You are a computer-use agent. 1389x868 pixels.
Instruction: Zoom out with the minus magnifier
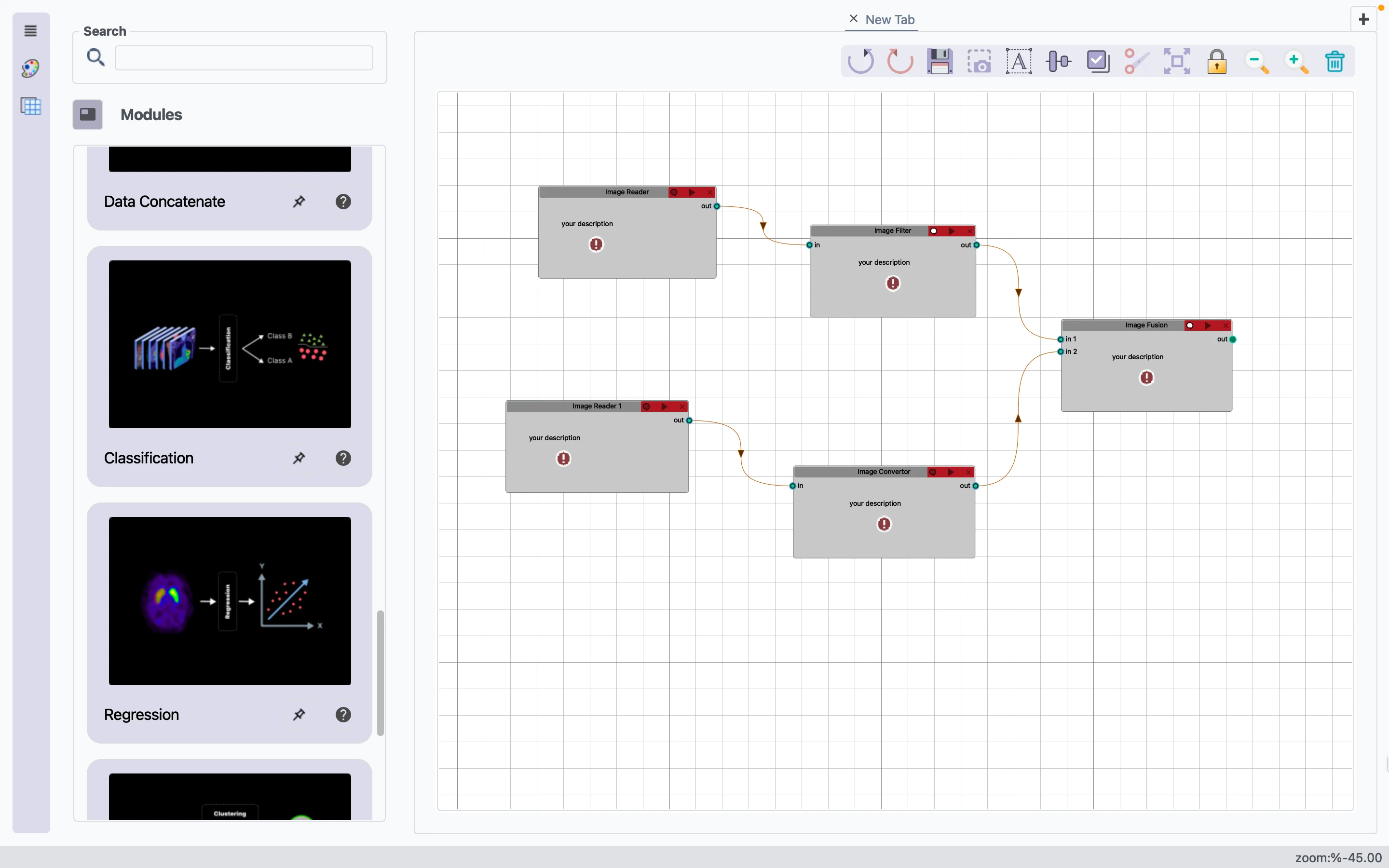[x=1256, y=61]
